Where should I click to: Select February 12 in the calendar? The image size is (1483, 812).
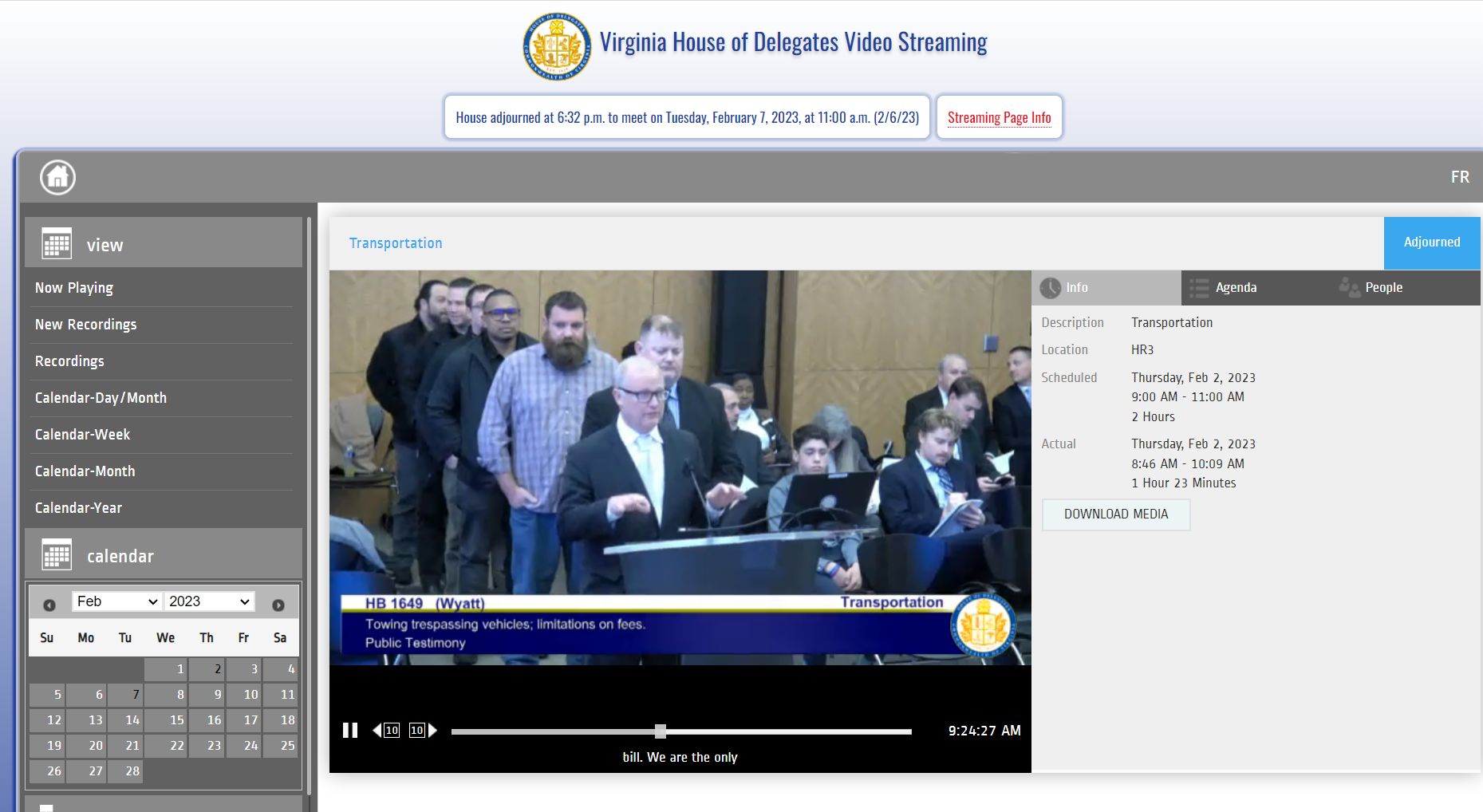click(x=47, y=720)
